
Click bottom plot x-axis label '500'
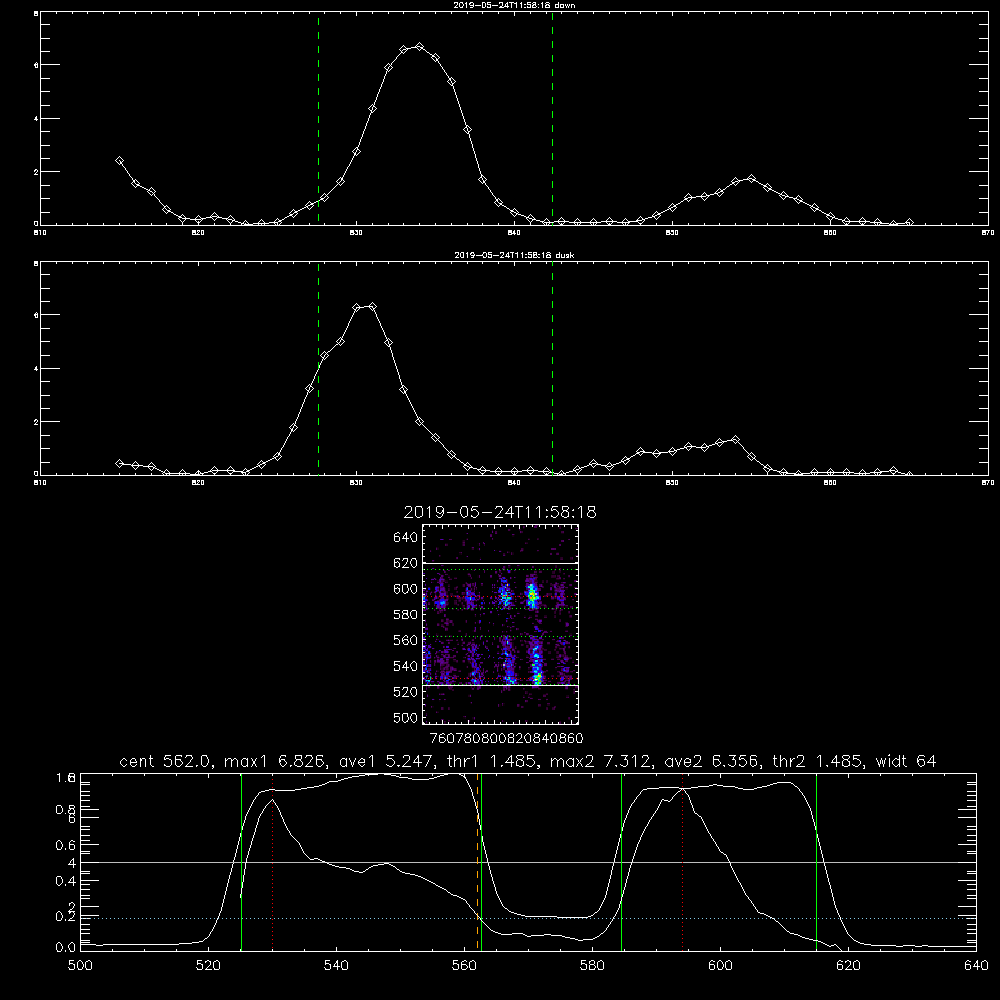[80, 965]
